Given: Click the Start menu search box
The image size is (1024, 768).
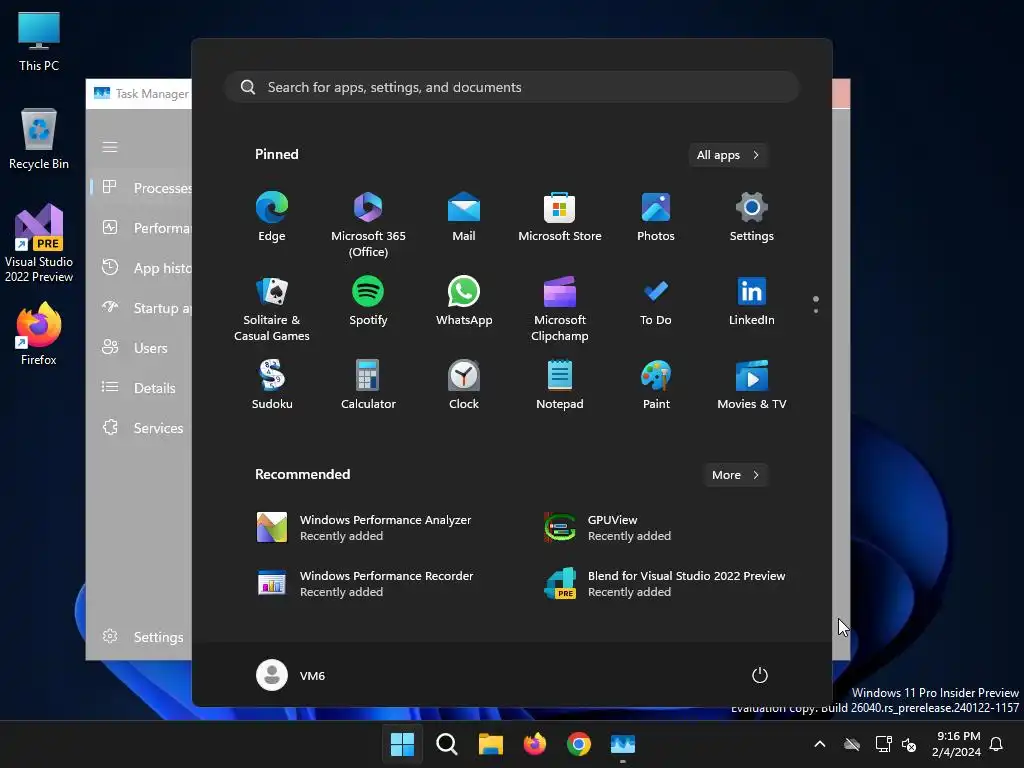Looking at the screenshot, I should pos(512,88).
